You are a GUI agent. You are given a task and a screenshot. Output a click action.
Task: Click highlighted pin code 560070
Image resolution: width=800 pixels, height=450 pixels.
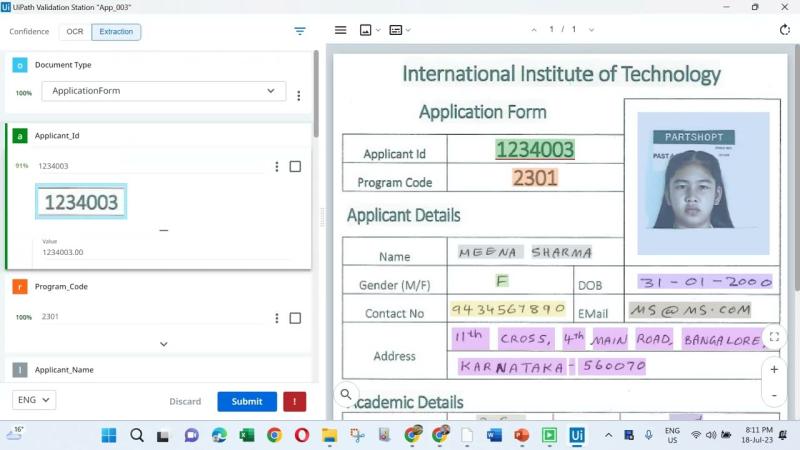click(x=614, y=366)
